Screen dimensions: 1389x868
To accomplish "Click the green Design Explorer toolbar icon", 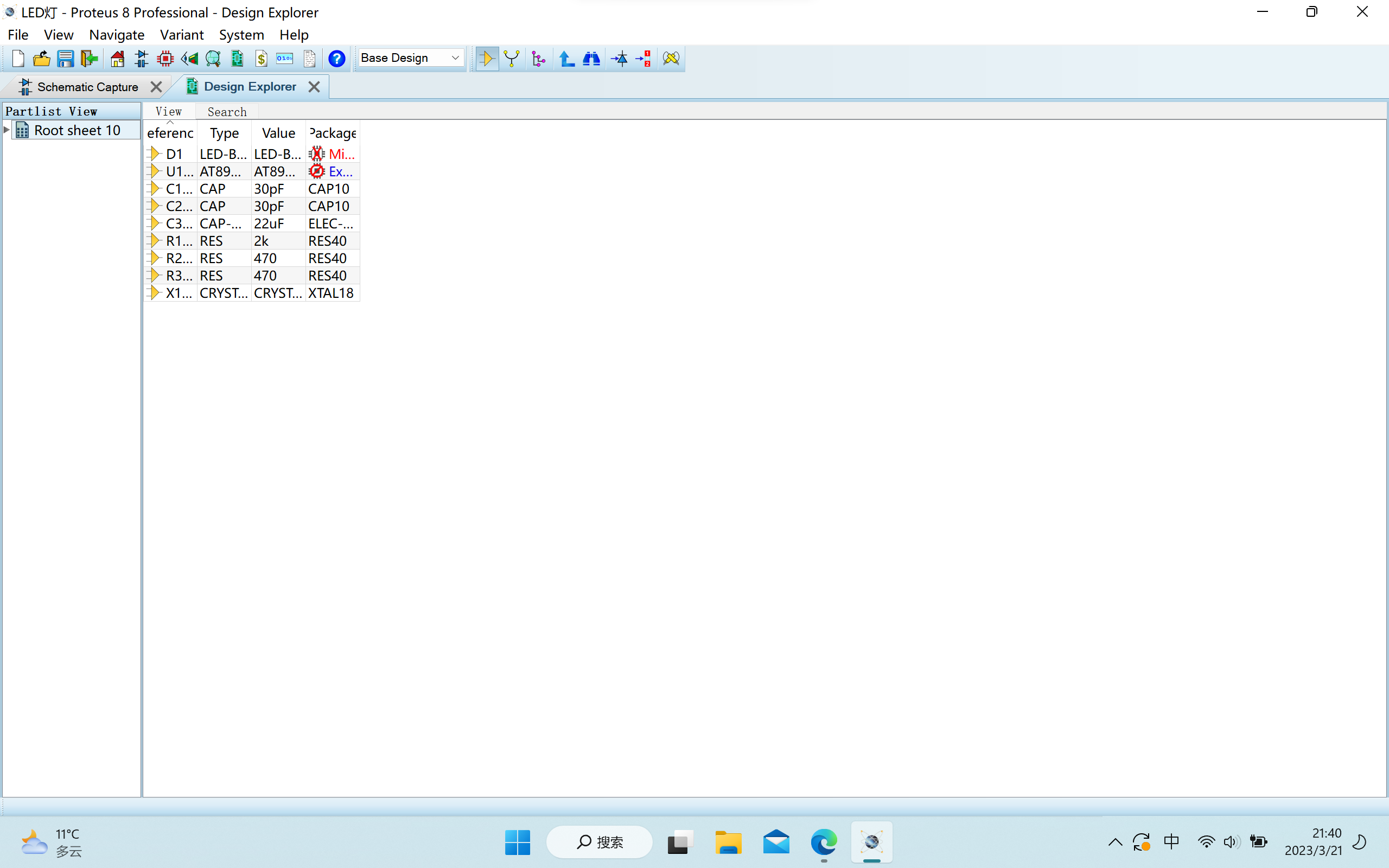I will pos(237,58).
